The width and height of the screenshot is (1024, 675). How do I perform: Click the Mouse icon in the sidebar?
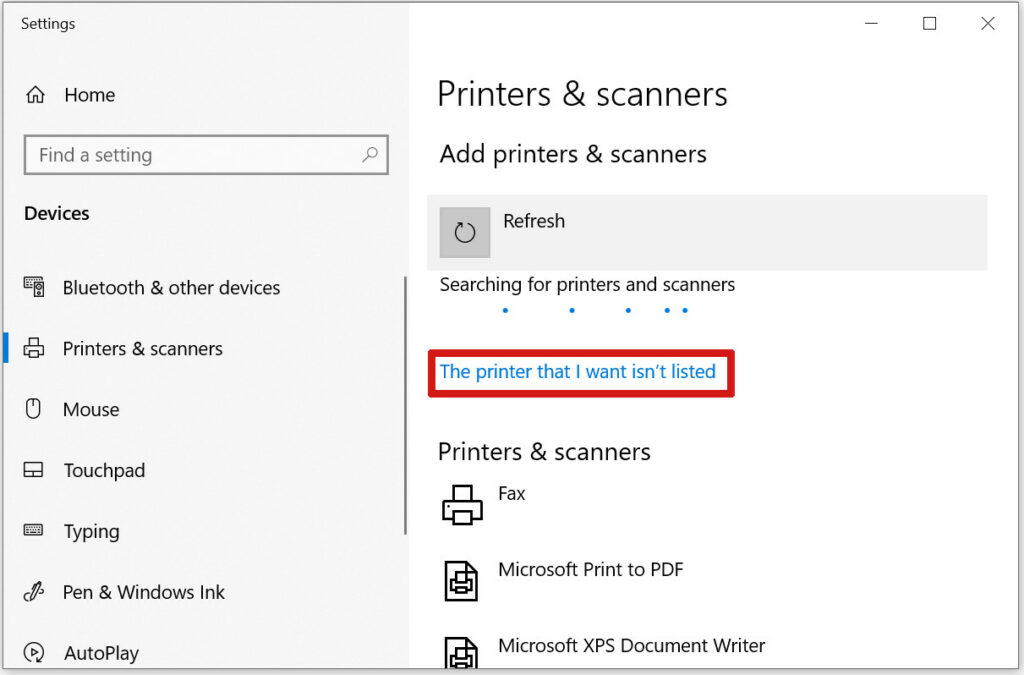33,409
